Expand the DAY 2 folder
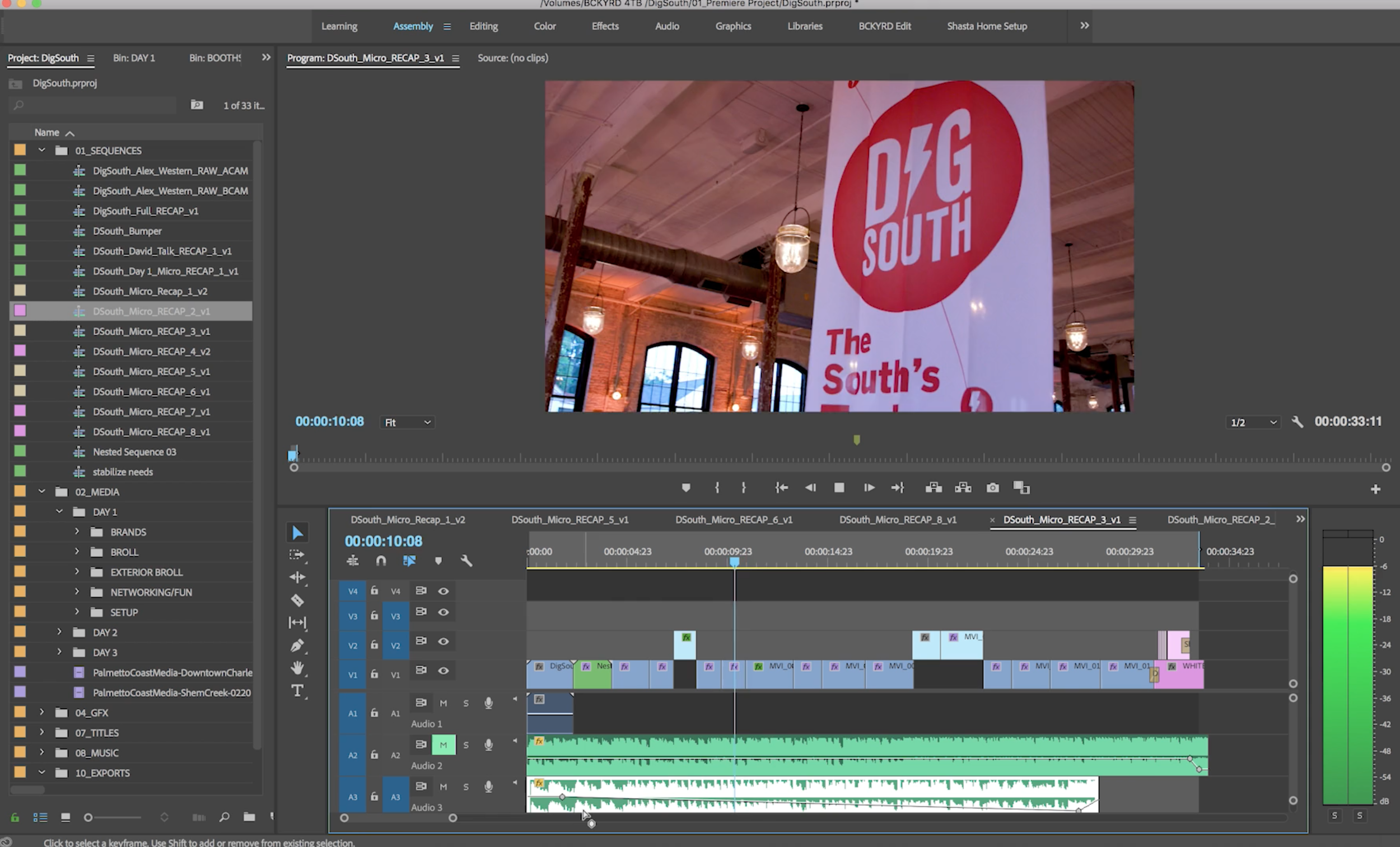 coord(59,632)
